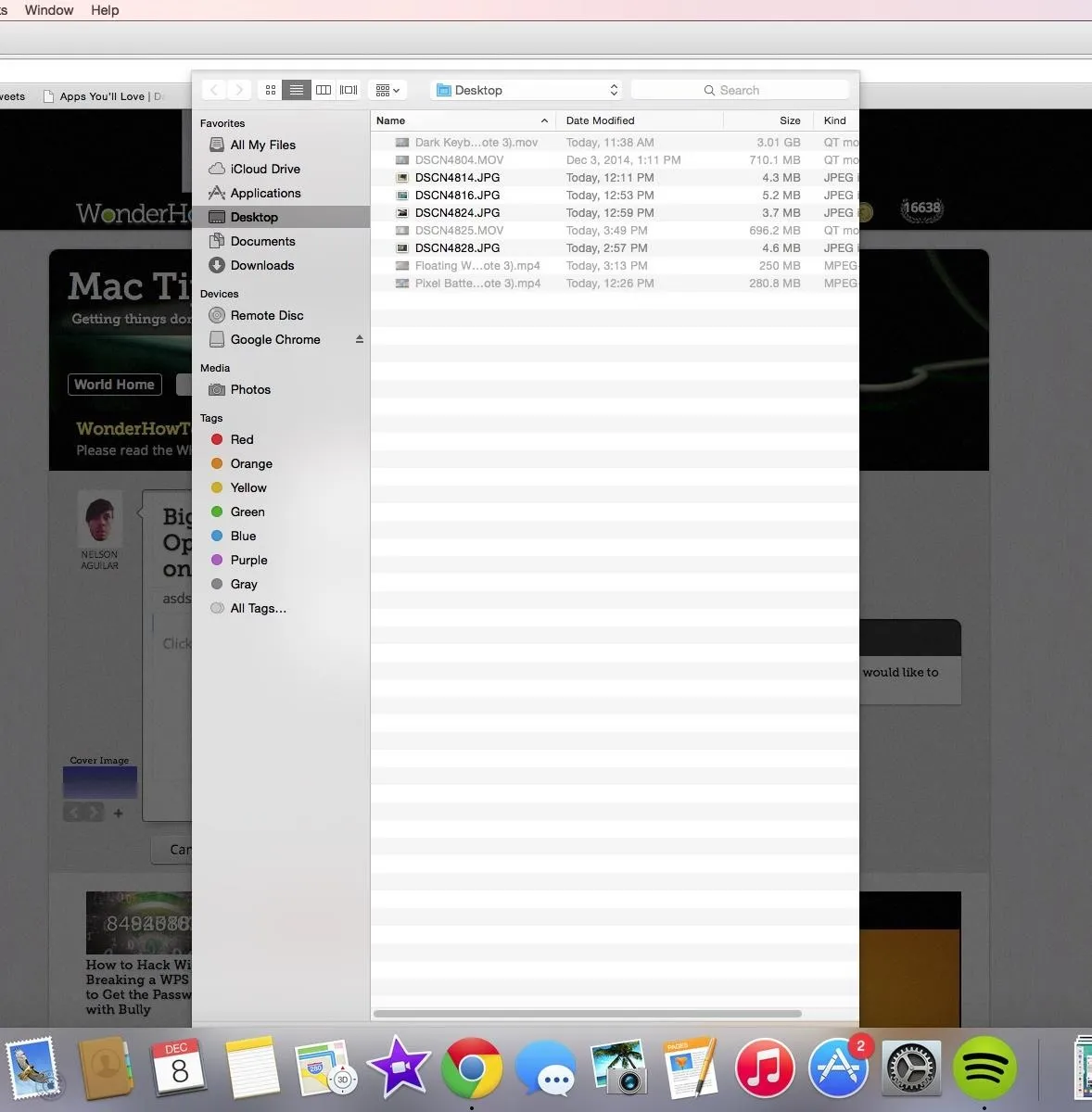Open Maps from the Dock
1092x1112 pixels.
click(x=324, y=1068)
